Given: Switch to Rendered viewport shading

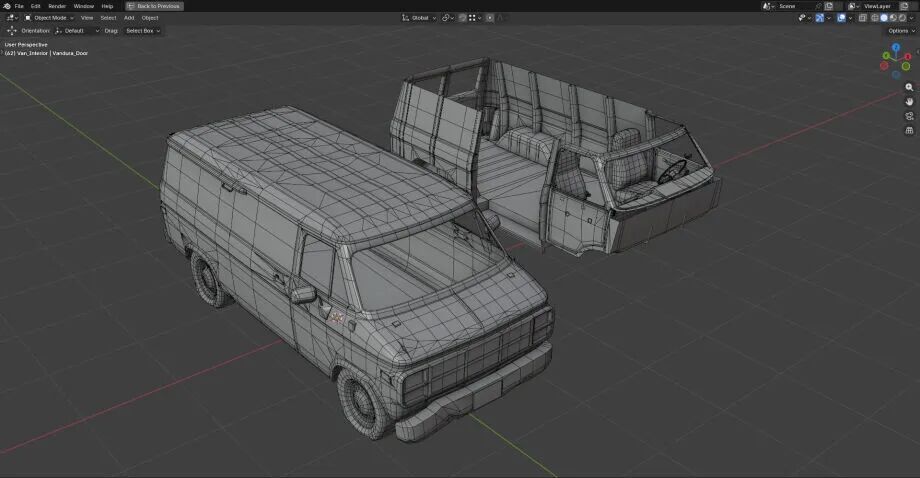Looking at the screenshot, I should tap(902, 18).
